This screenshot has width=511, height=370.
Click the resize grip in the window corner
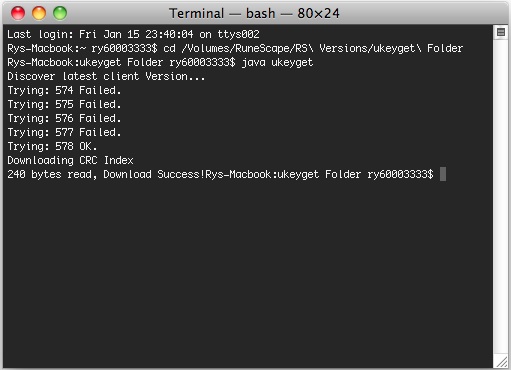click(501, 362)
